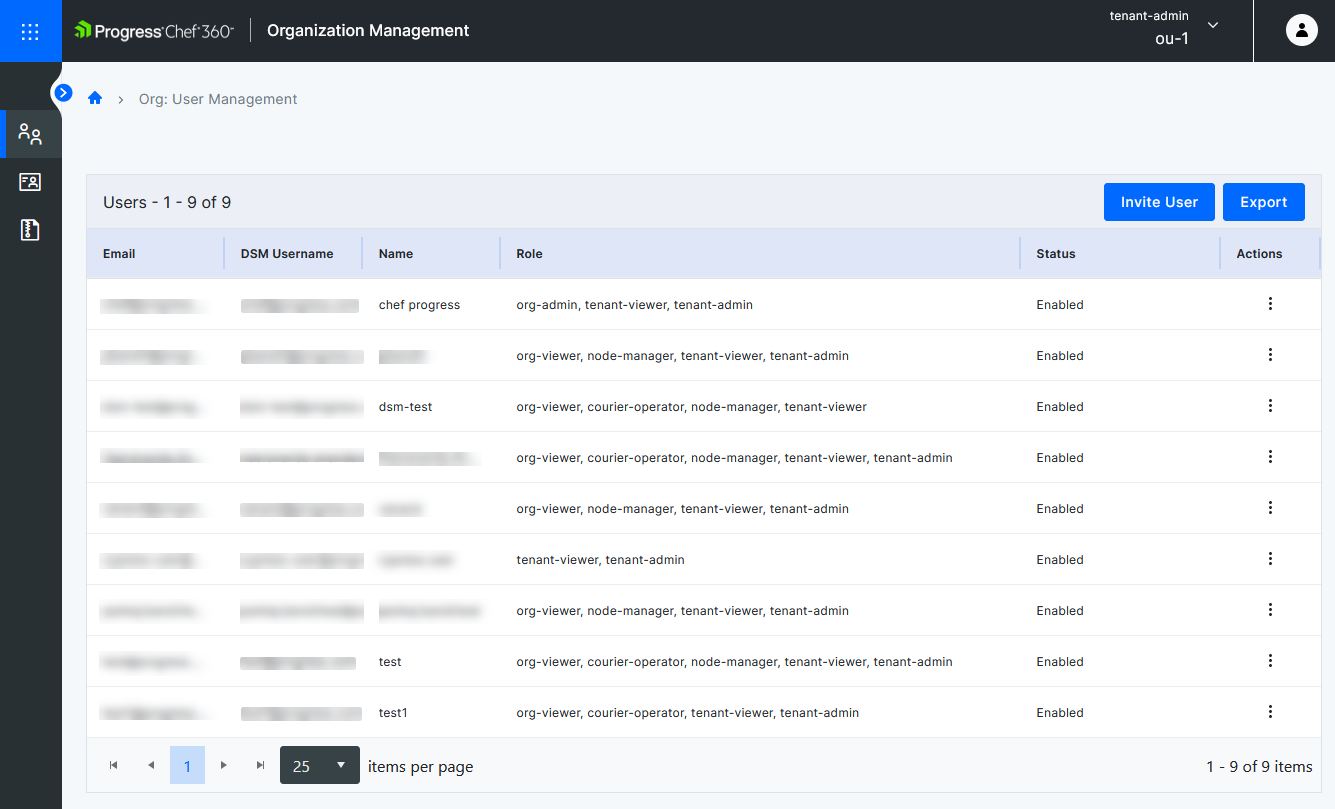Viewport: 1335px width, 809px height.
Task: Jump to the last page with the pagination arrow
Action: (x=260, y=764)
